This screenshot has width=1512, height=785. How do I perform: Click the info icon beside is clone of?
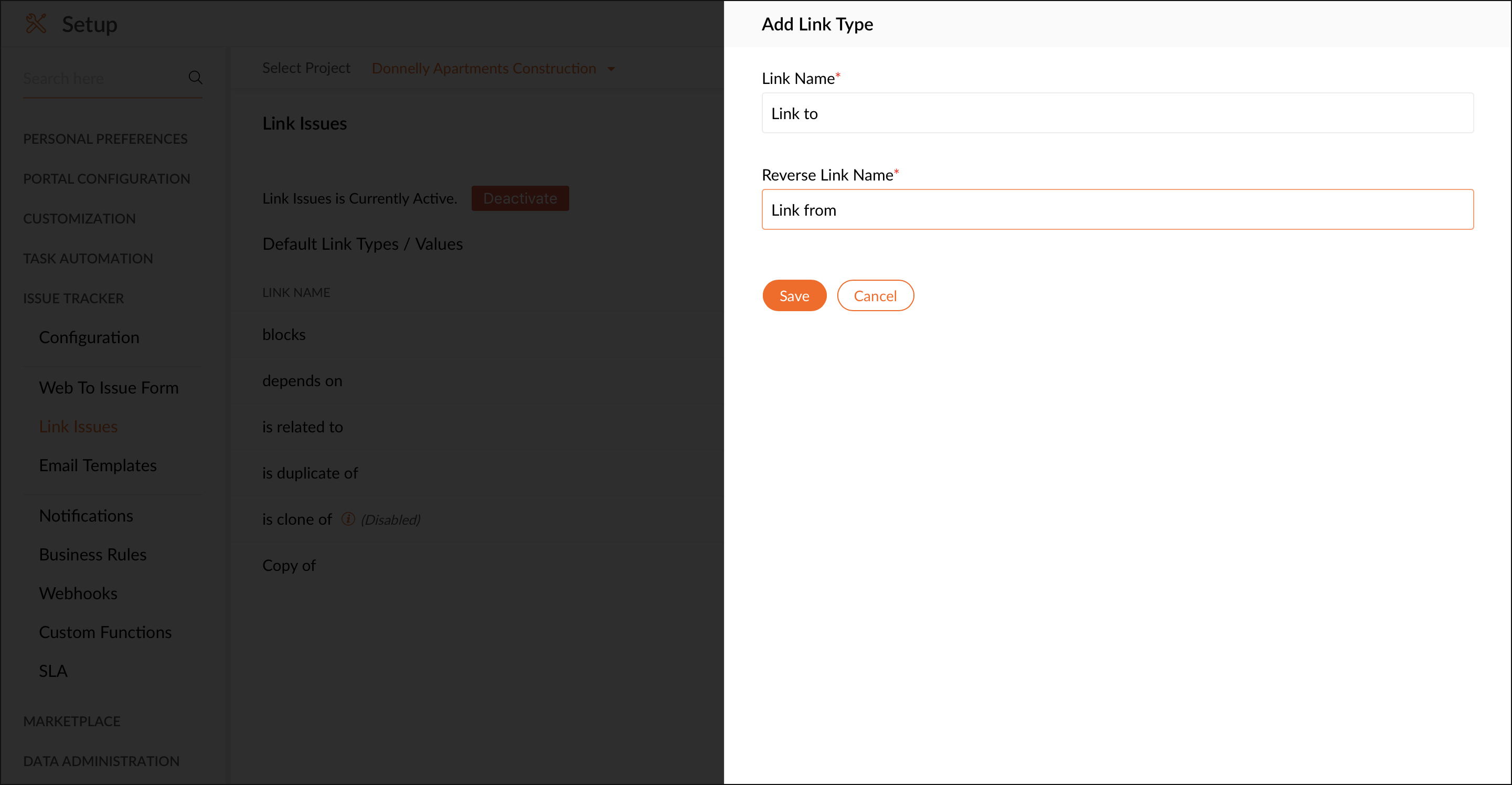click(x=348, y=518)
